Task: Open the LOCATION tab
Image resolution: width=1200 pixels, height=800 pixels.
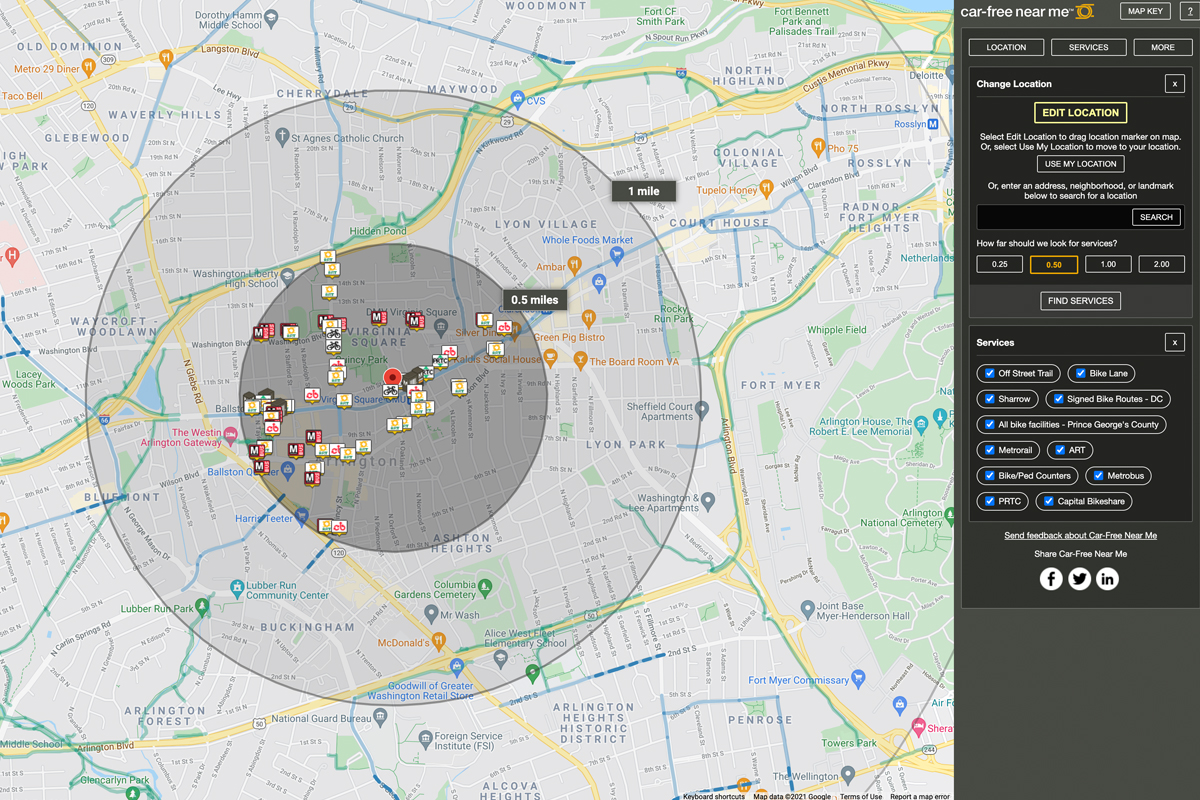Action: click(x=1006, y=47)
